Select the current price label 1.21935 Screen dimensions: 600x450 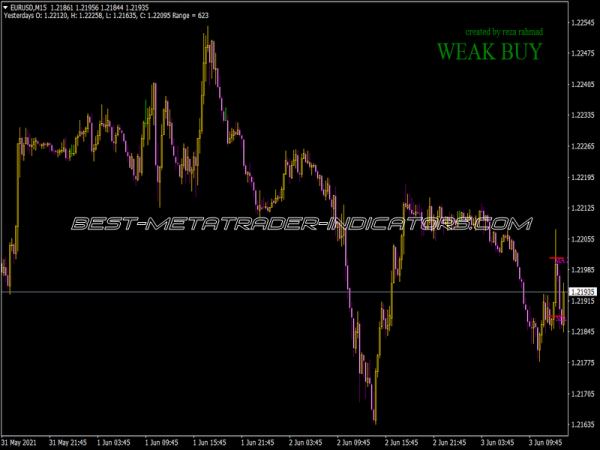[x=583, y=292]
